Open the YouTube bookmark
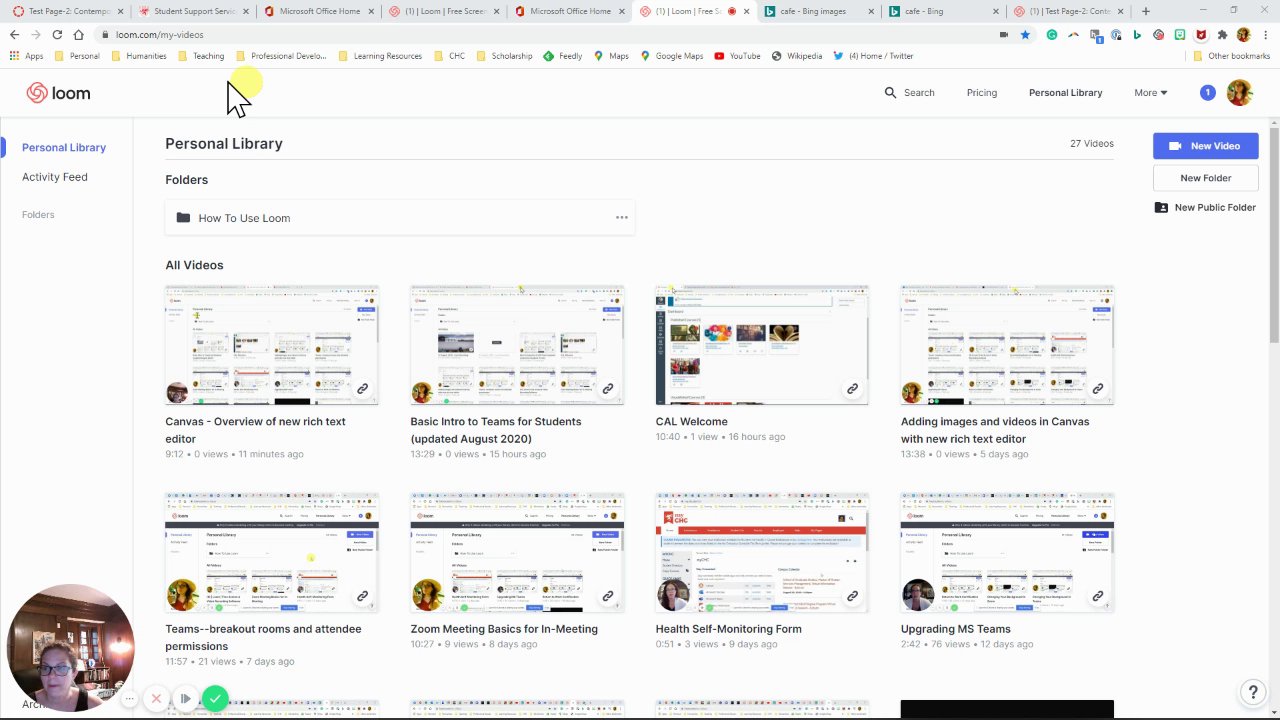 [738, 56]
